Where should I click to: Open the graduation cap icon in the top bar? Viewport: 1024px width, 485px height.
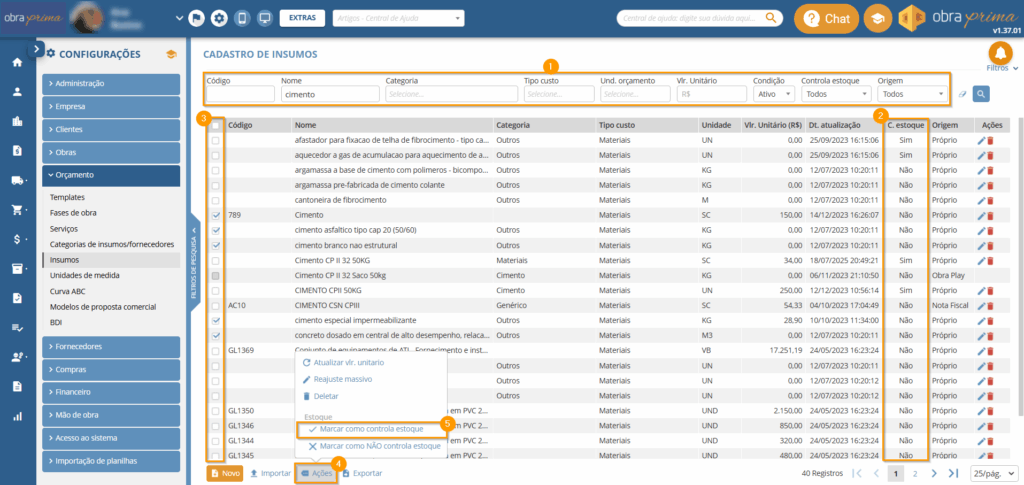[878, 19]
